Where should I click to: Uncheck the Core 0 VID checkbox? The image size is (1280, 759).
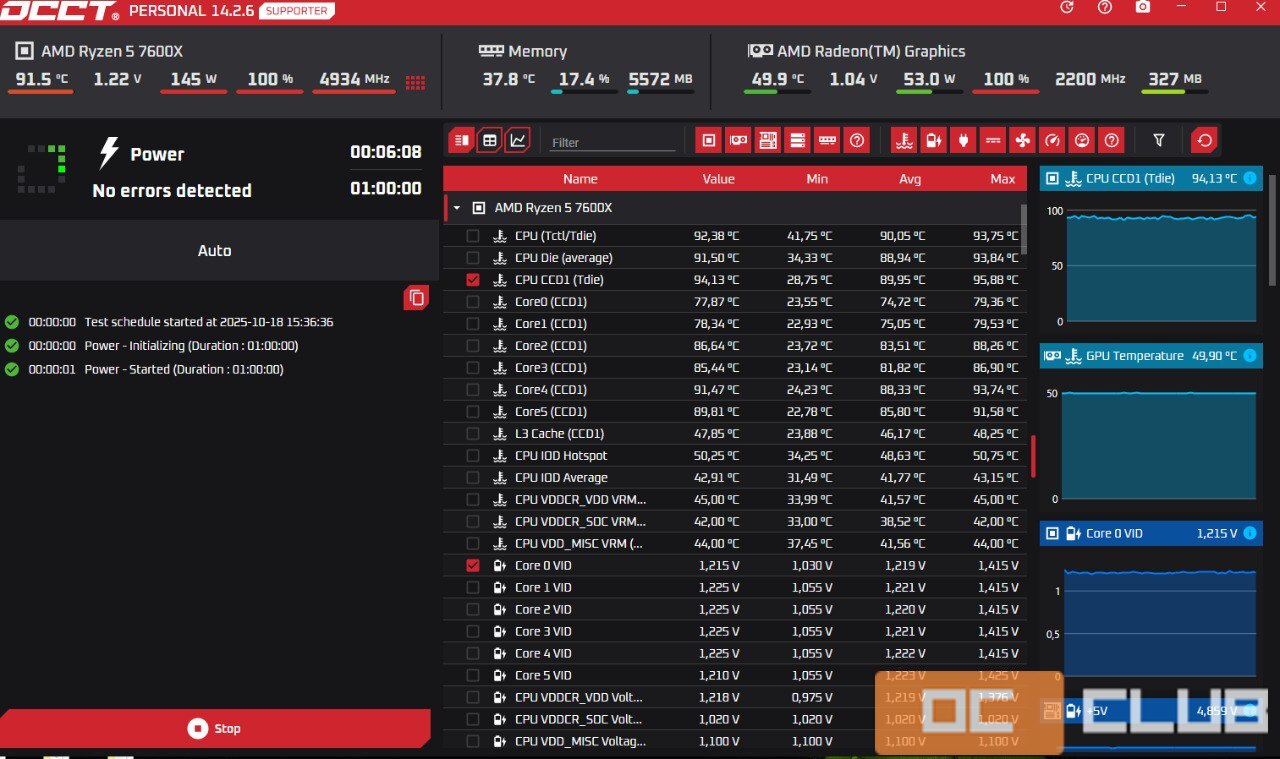pyautogui.click(x=473, y=566)
